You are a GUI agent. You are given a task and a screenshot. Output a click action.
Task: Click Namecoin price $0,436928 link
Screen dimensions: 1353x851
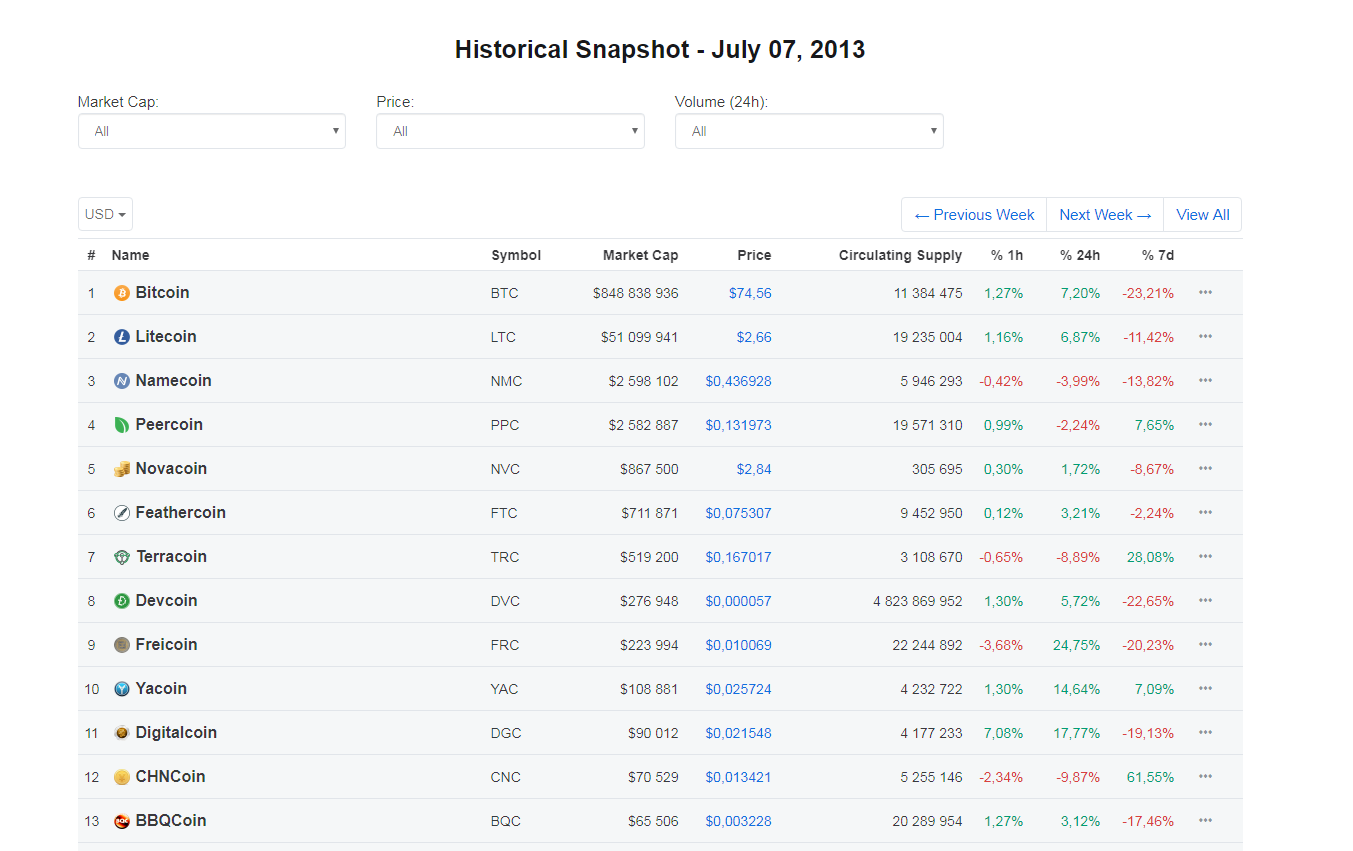738,381
